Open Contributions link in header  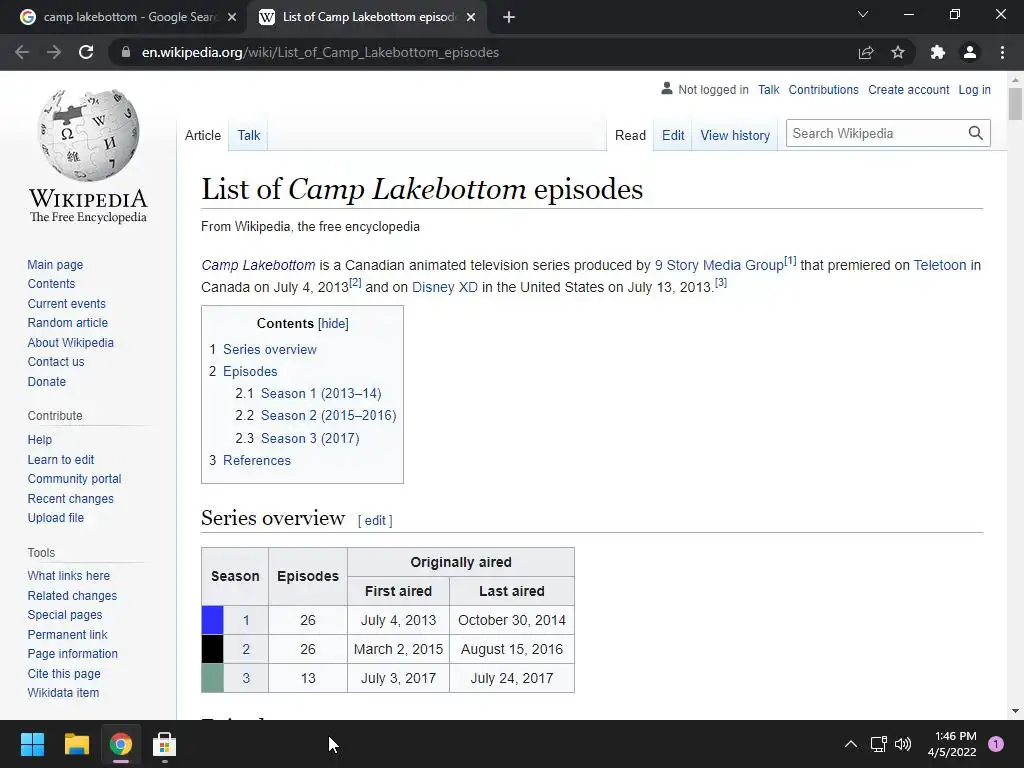coord(824,89)
